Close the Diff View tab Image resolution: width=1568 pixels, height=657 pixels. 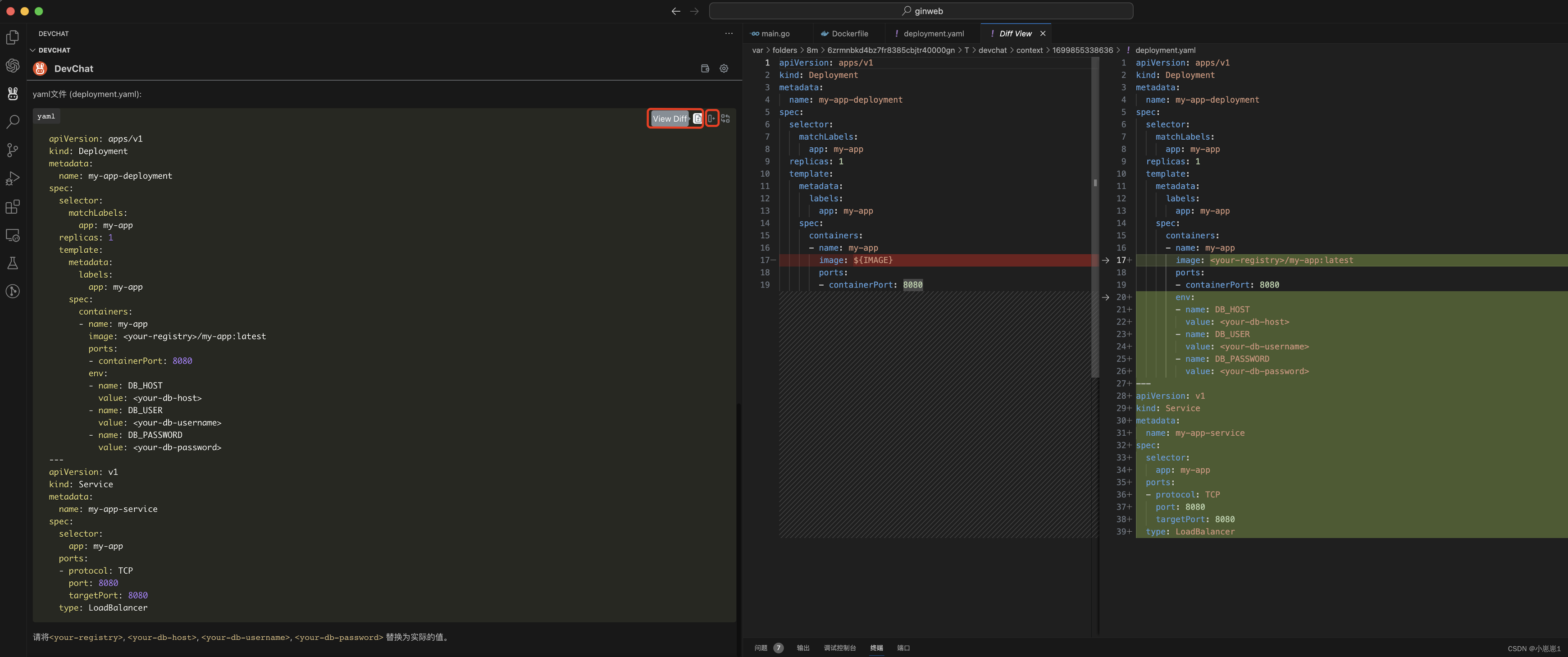[1043, 34]
